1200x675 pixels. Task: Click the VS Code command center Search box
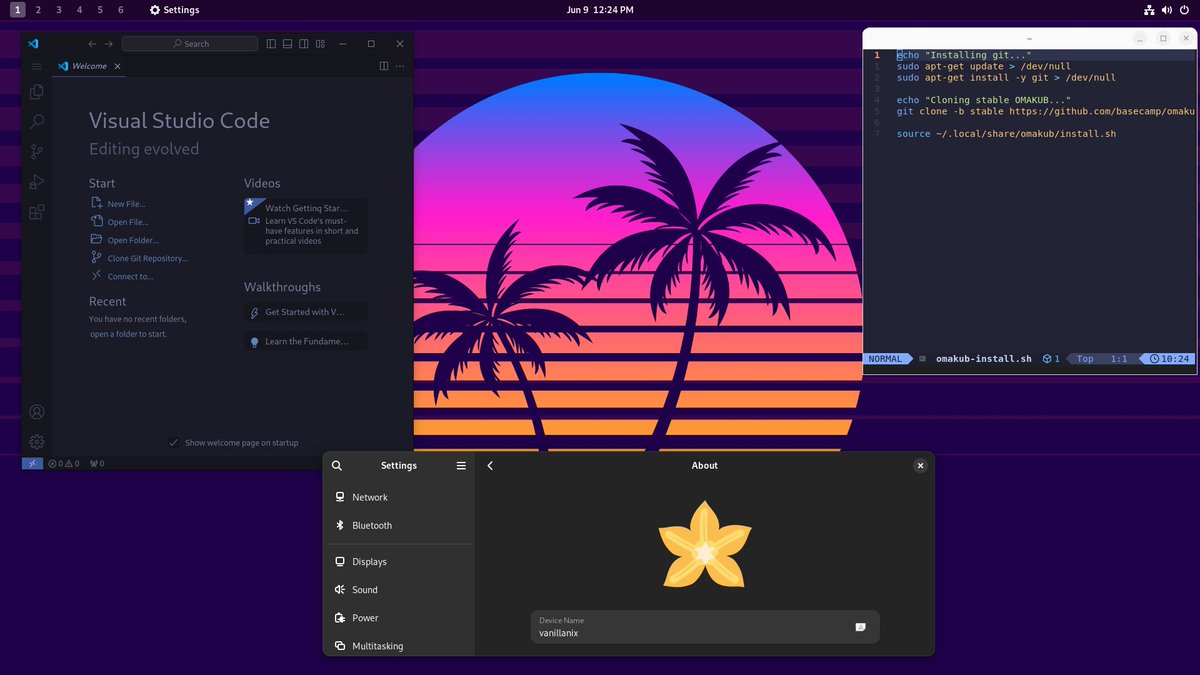point(190,44)
